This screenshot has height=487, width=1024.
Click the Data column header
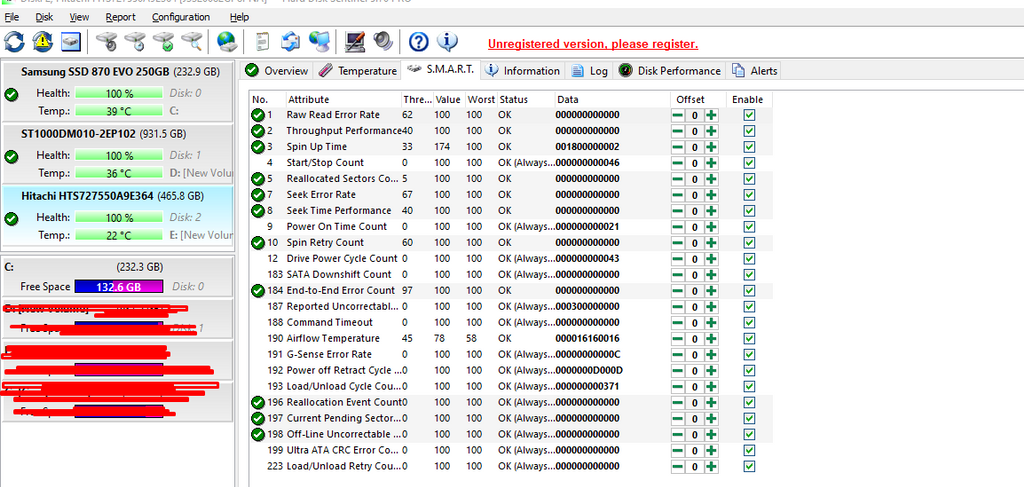pos(613,99)
